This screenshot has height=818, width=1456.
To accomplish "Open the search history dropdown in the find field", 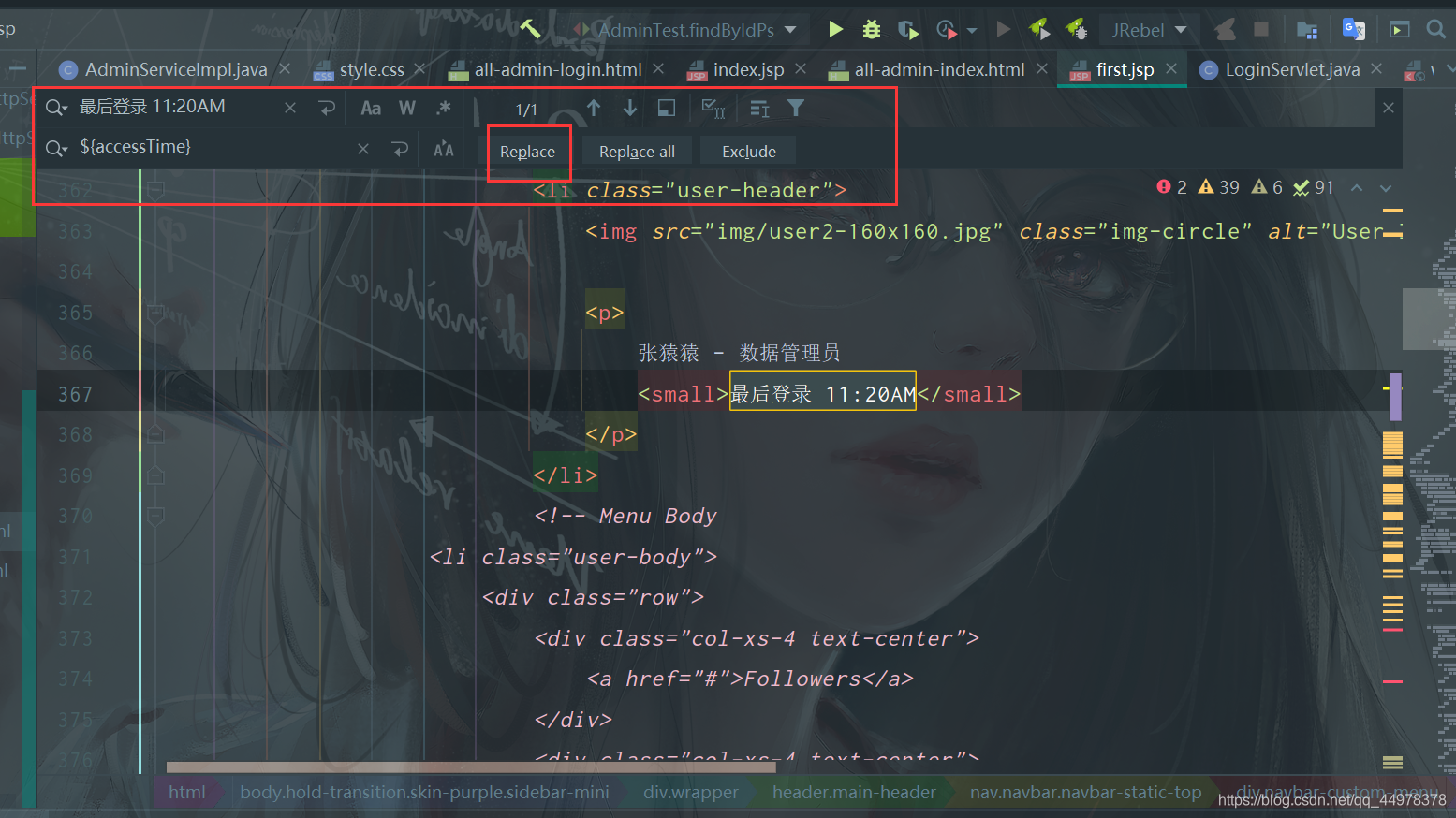I will point(56,108).
